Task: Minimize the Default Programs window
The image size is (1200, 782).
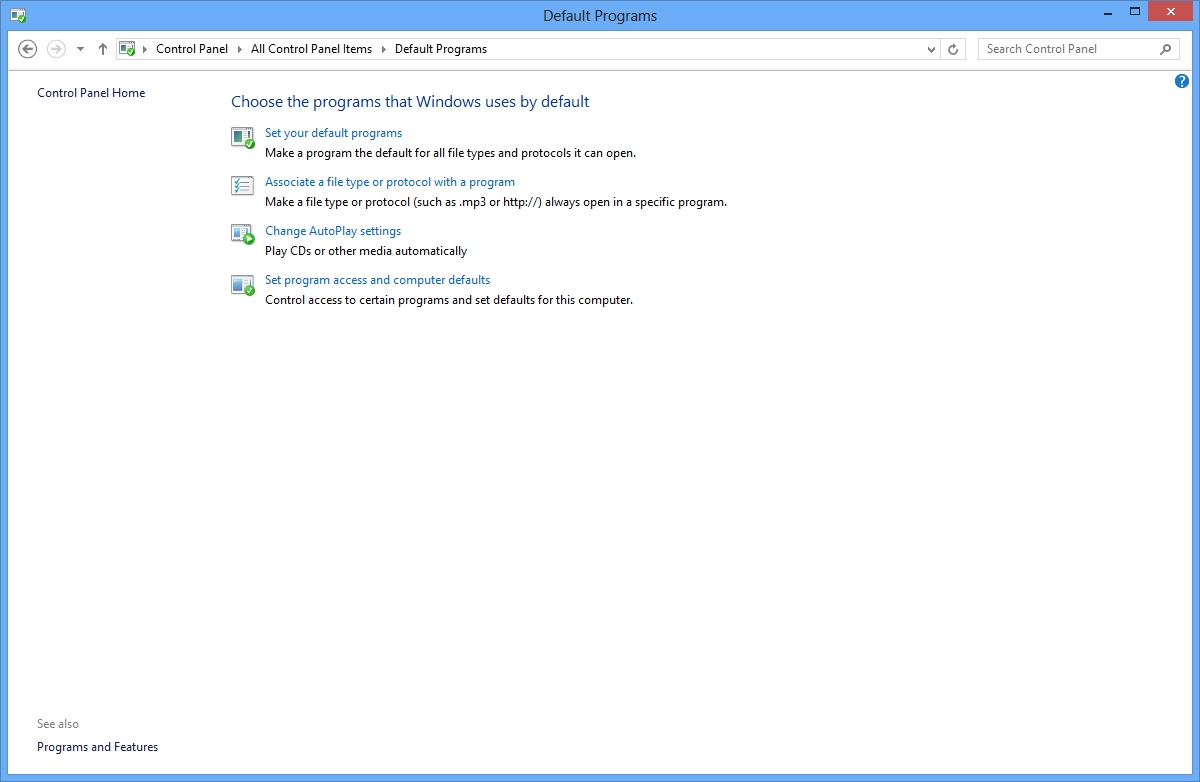Action: click(x=1108, y=12)
